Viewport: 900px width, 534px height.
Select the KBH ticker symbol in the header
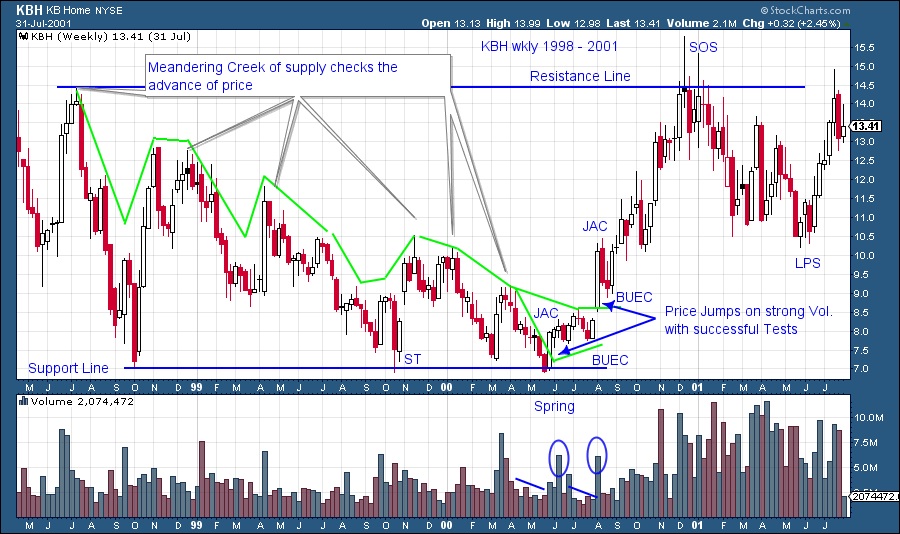(29, 10)
